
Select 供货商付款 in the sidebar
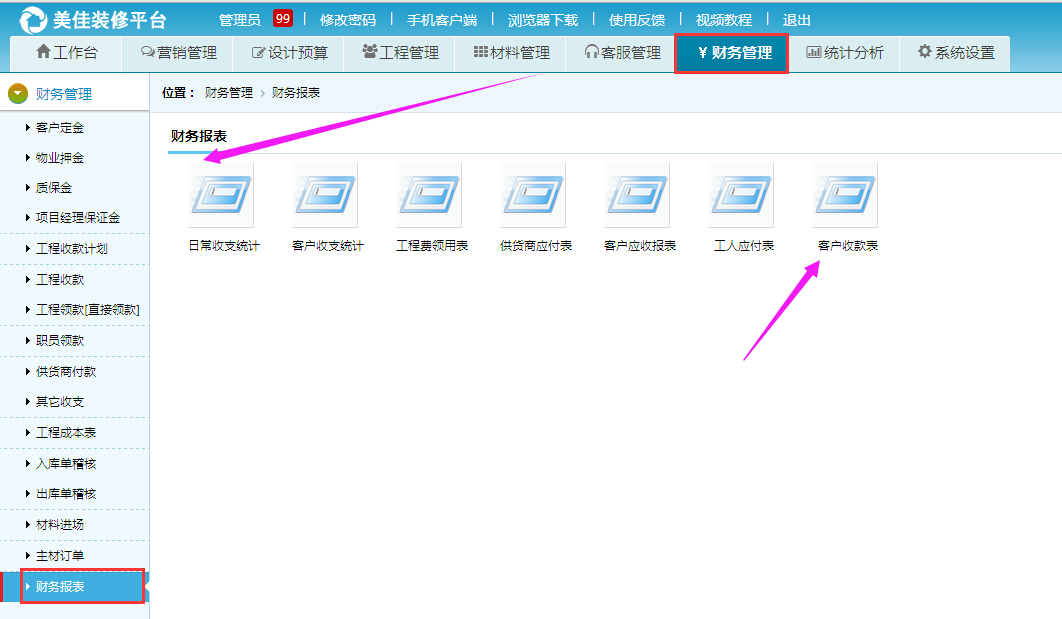pyautogui.click(x=66, y=372)
